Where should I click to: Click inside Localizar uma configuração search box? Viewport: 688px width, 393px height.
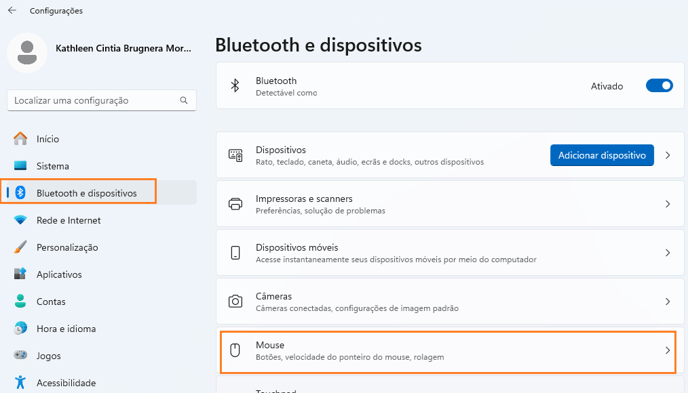click(102, 100)
